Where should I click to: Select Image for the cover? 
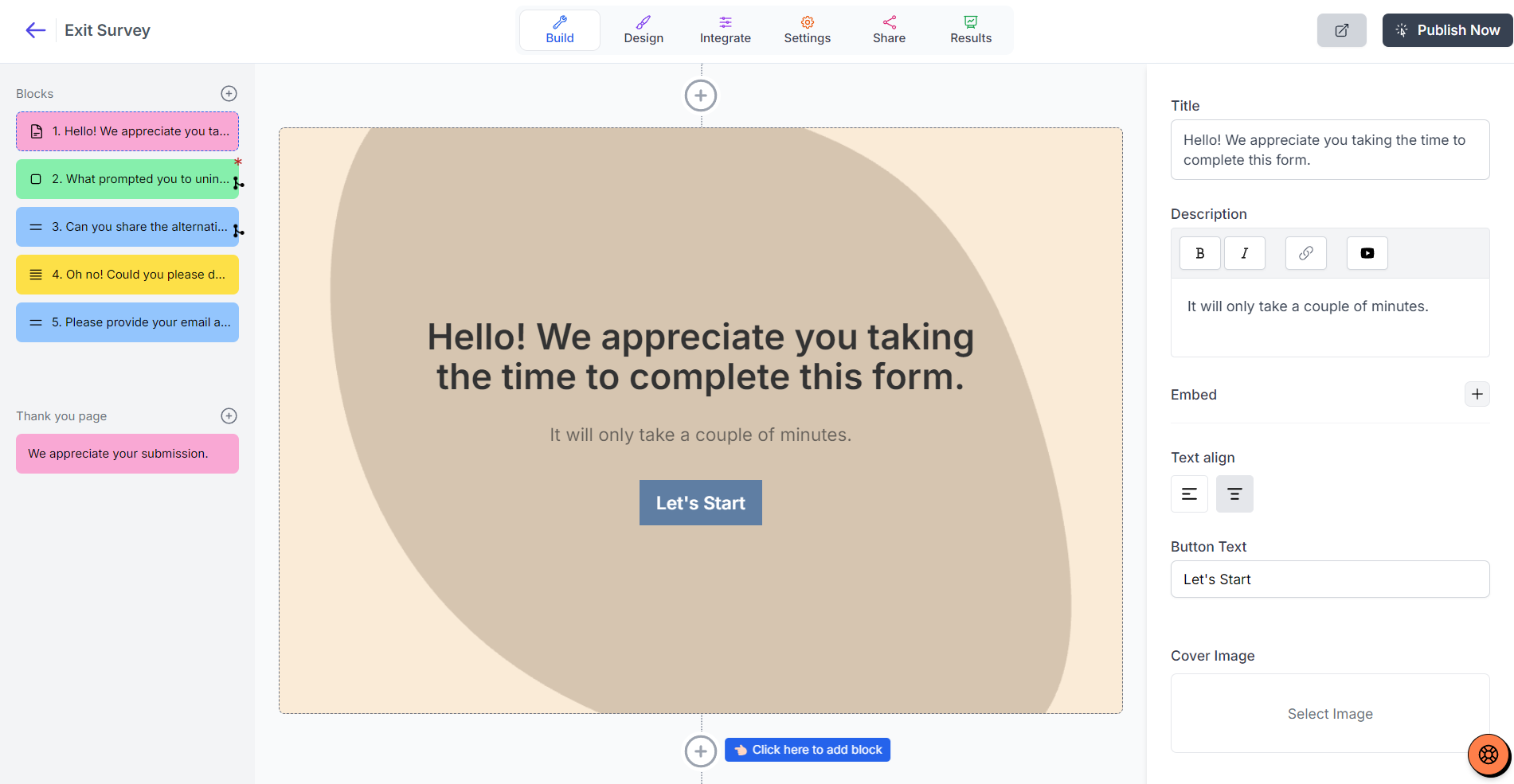(1329, 713)
